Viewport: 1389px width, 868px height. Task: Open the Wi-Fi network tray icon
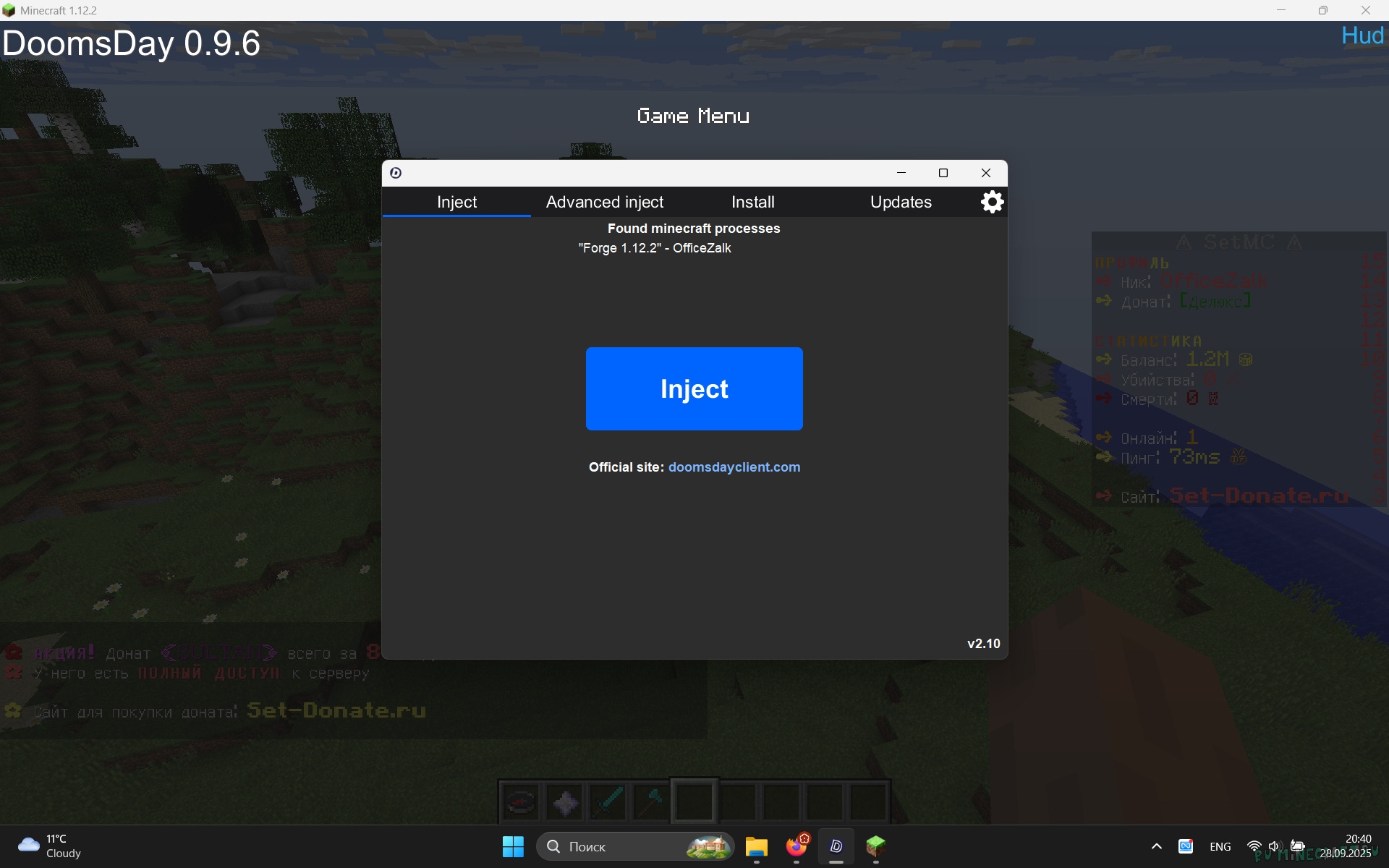[1254, 846]
